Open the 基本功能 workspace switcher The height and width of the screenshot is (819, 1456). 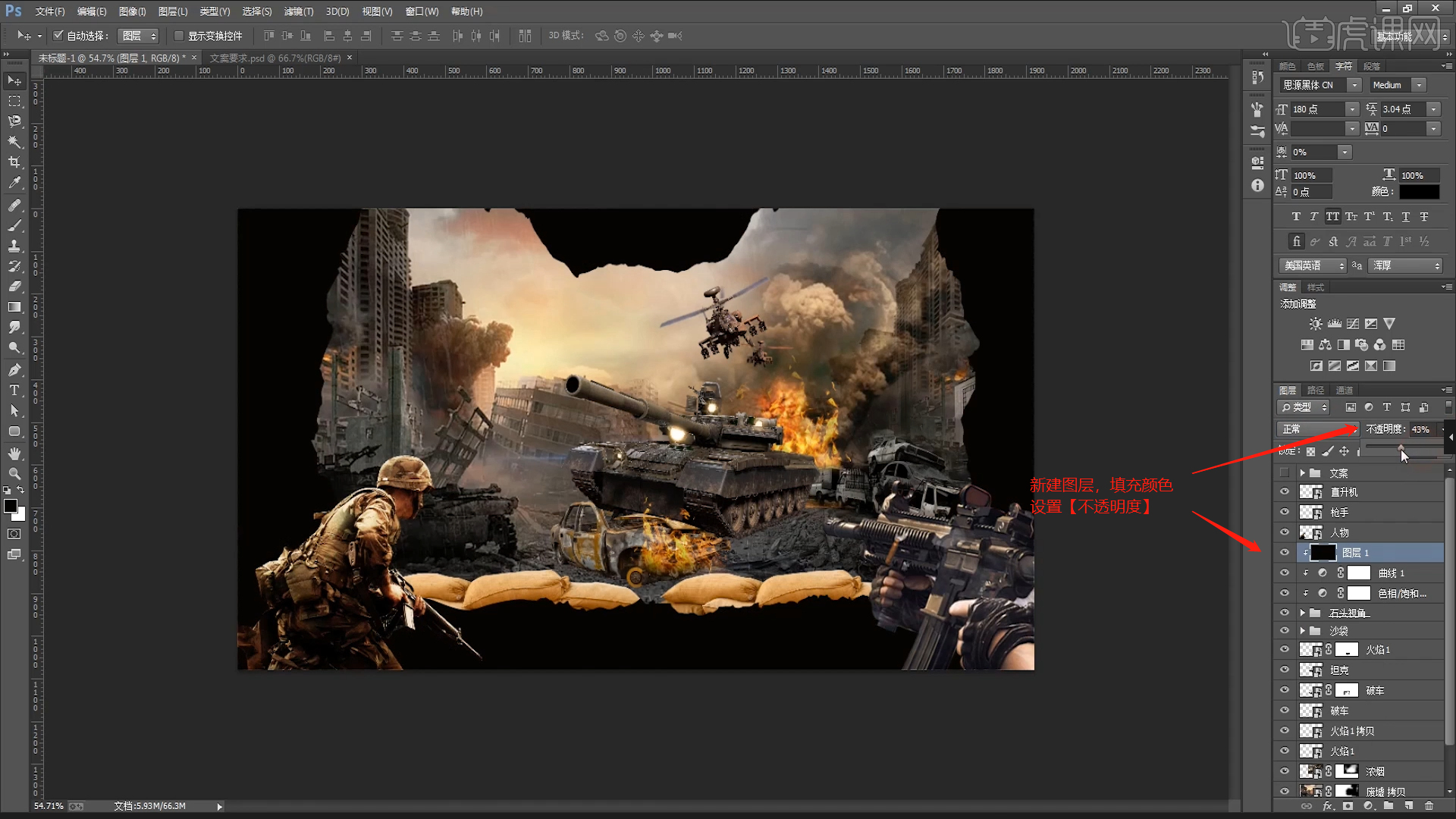[x=1411, y=36]
